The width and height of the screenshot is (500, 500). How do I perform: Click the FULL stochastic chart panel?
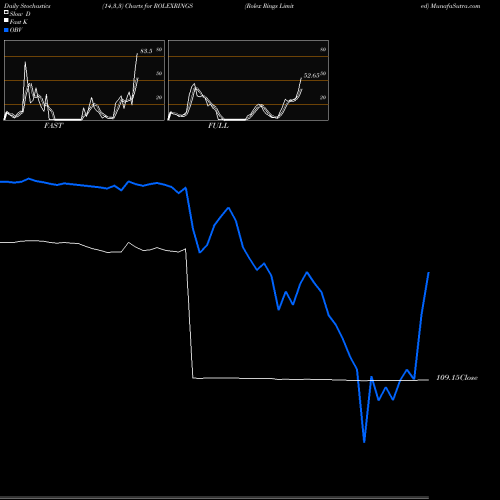click(248, 80)
